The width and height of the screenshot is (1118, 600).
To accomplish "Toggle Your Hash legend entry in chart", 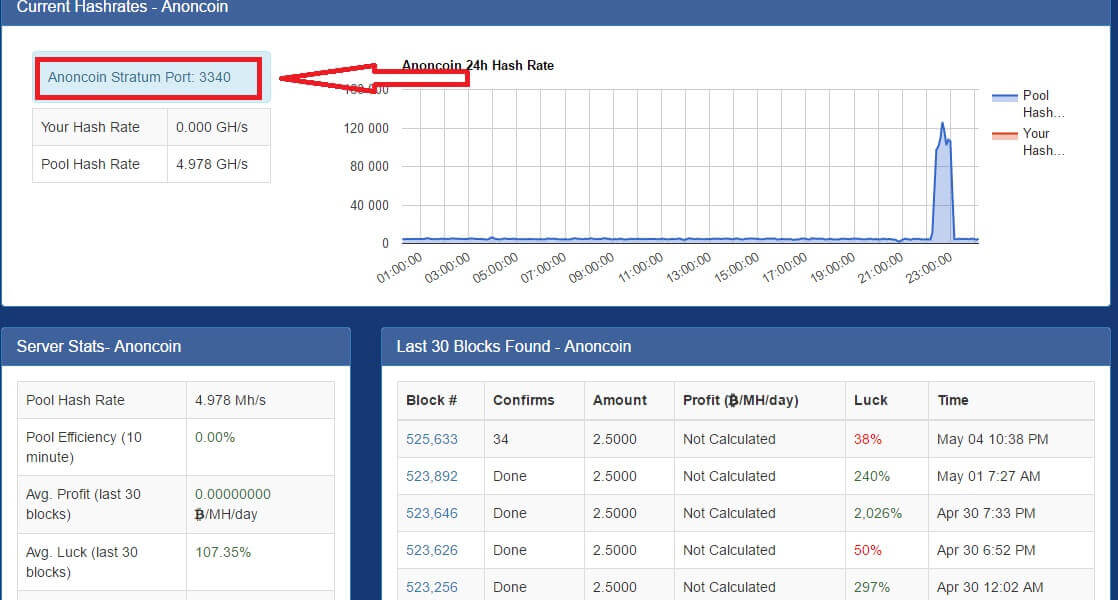I will point(1029,142).
